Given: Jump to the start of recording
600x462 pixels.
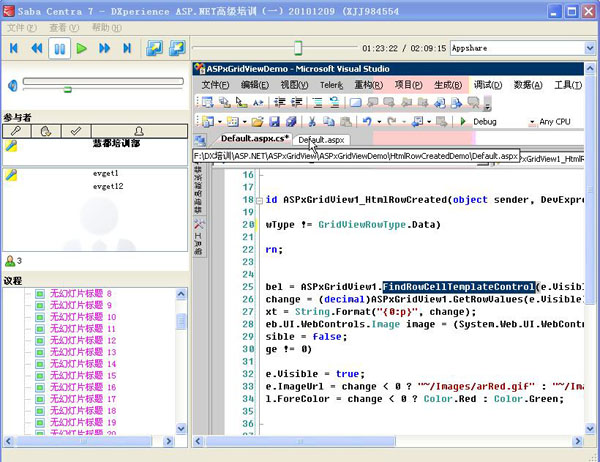Looking at the screenshot, I should 13,48.
